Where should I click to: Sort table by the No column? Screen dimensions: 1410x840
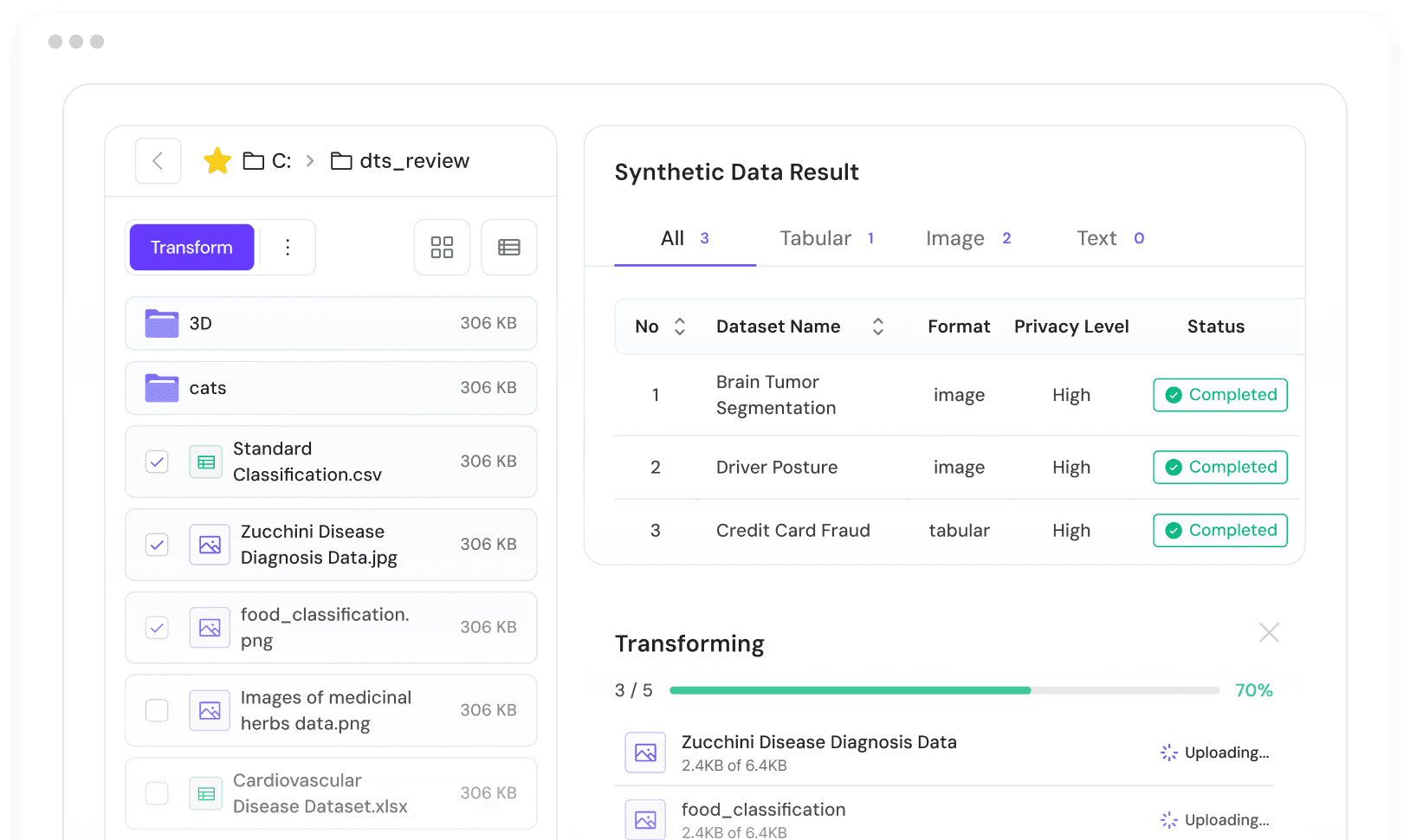pos(680,326)
